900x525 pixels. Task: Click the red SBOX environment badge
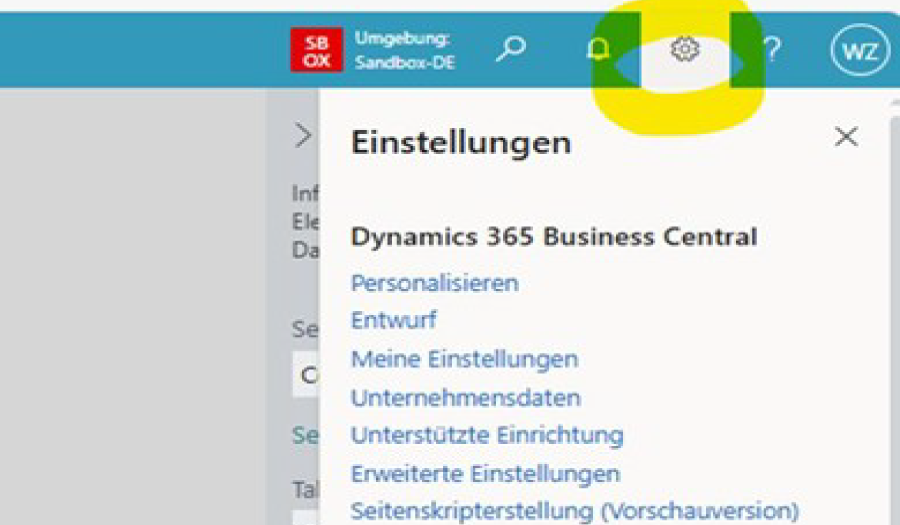[316, 49]
